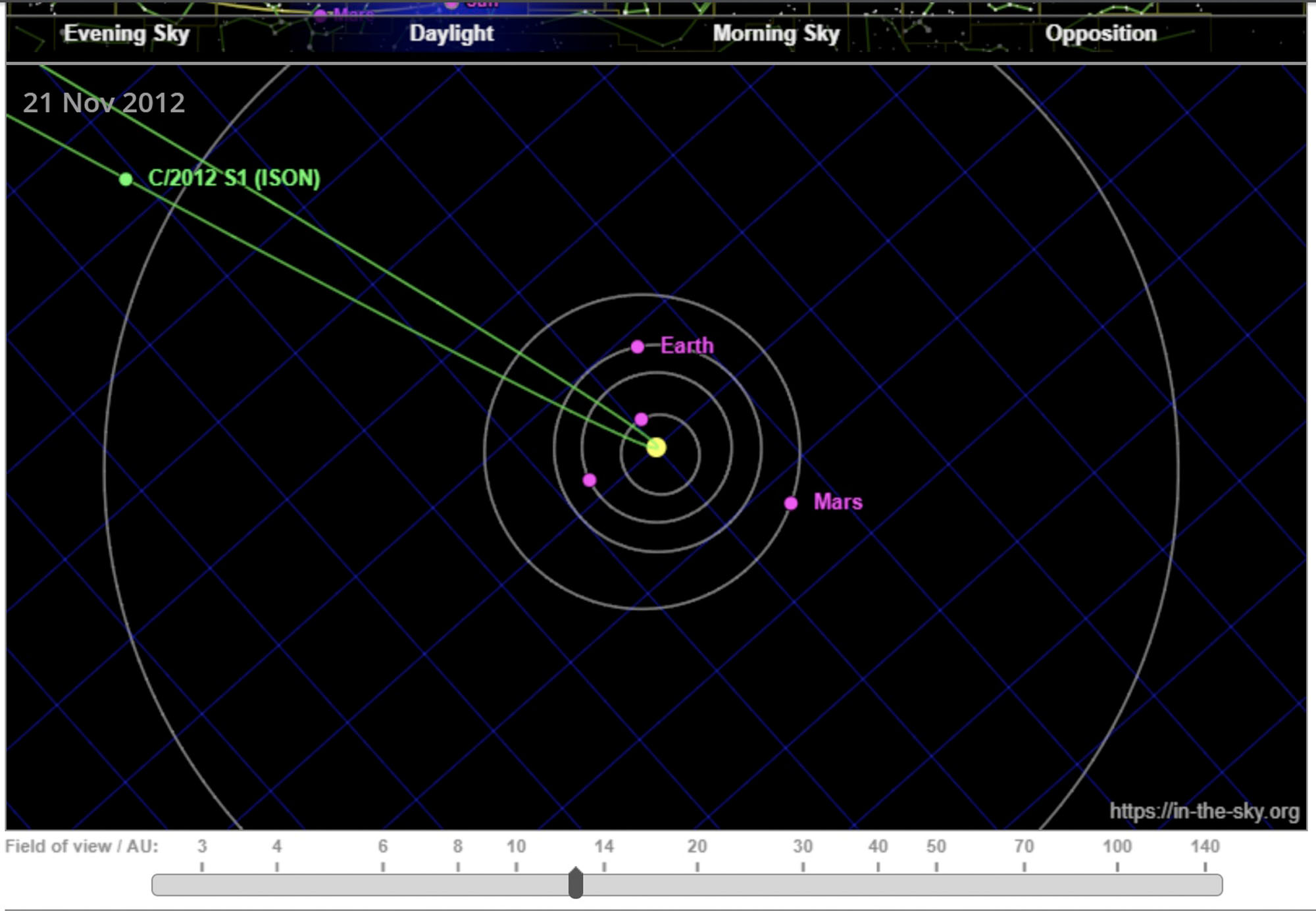Set the field of view to the 50 AU tick
This screenshot has width=1316, height=911.
936,884
